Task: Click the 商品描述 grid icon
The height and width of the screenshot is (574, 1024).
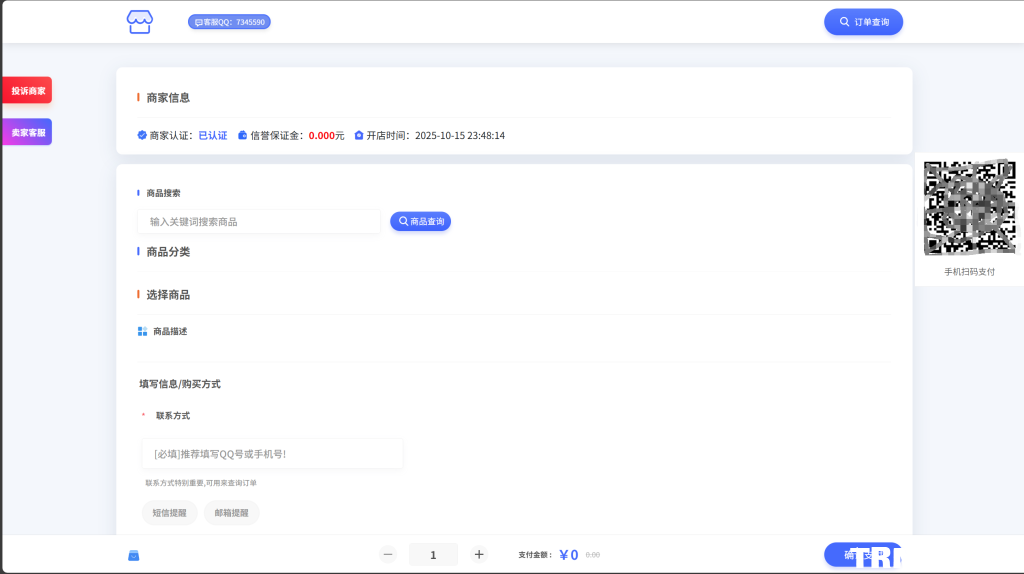Action: click(142, 331)
